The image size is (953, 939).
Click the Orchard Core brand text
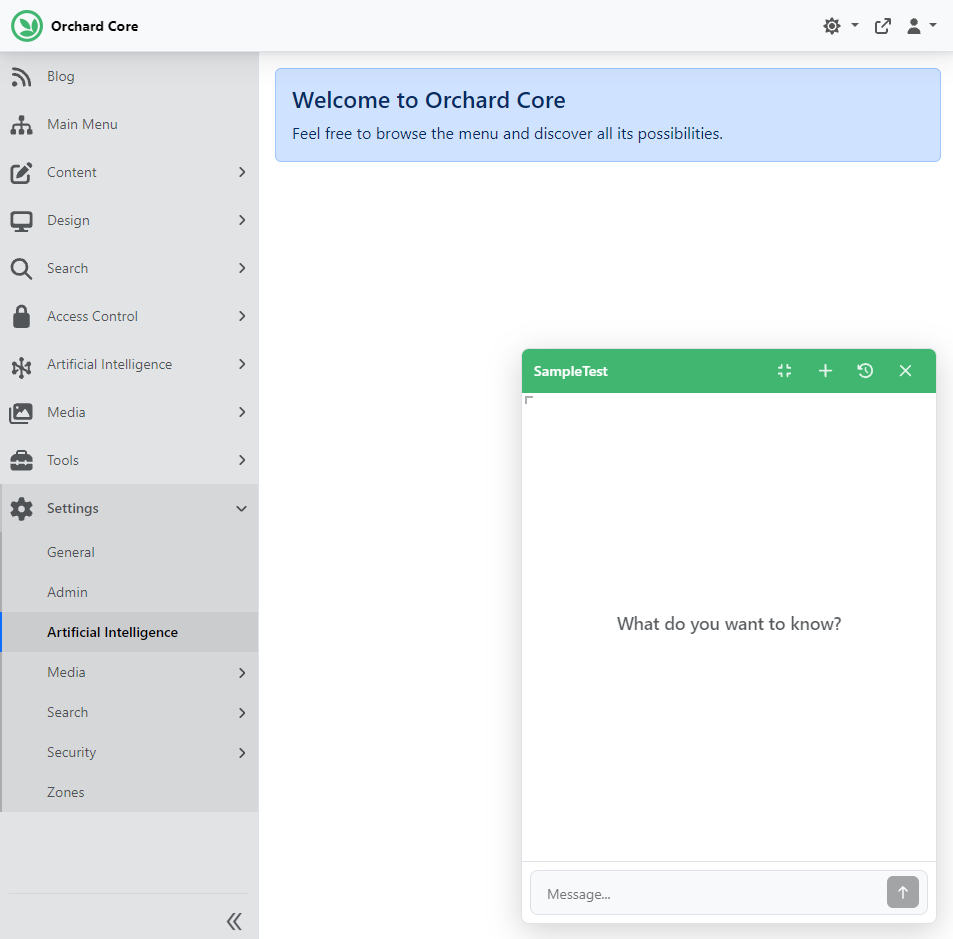94,26
